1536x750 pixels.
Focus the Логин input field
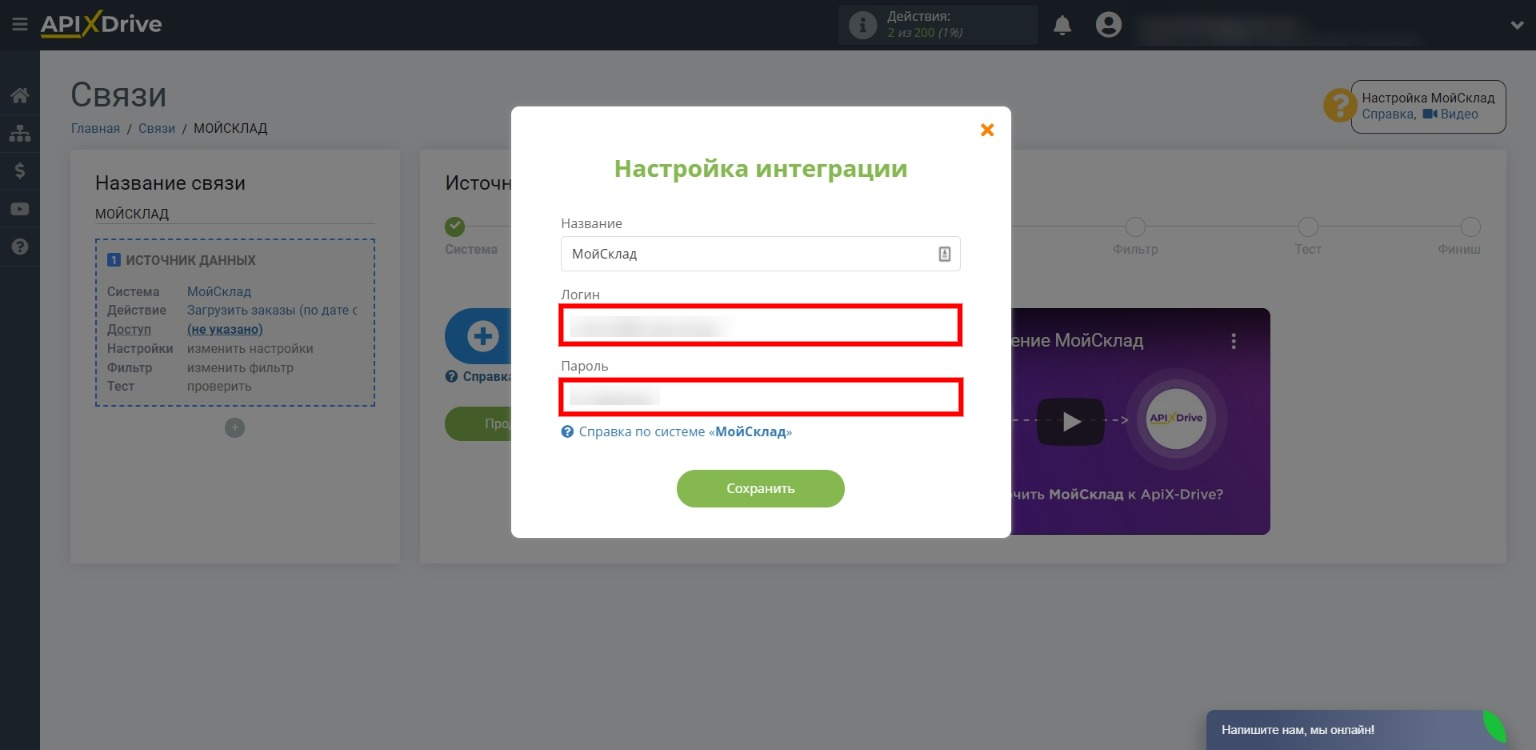coord(760,326)
